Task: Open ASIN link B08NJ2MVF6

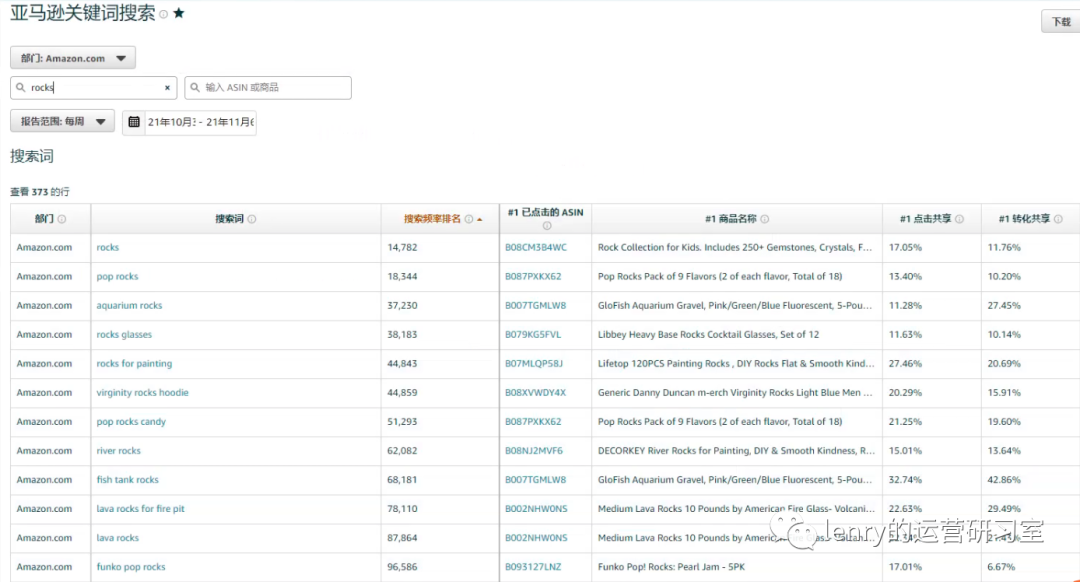Action: 534,450
